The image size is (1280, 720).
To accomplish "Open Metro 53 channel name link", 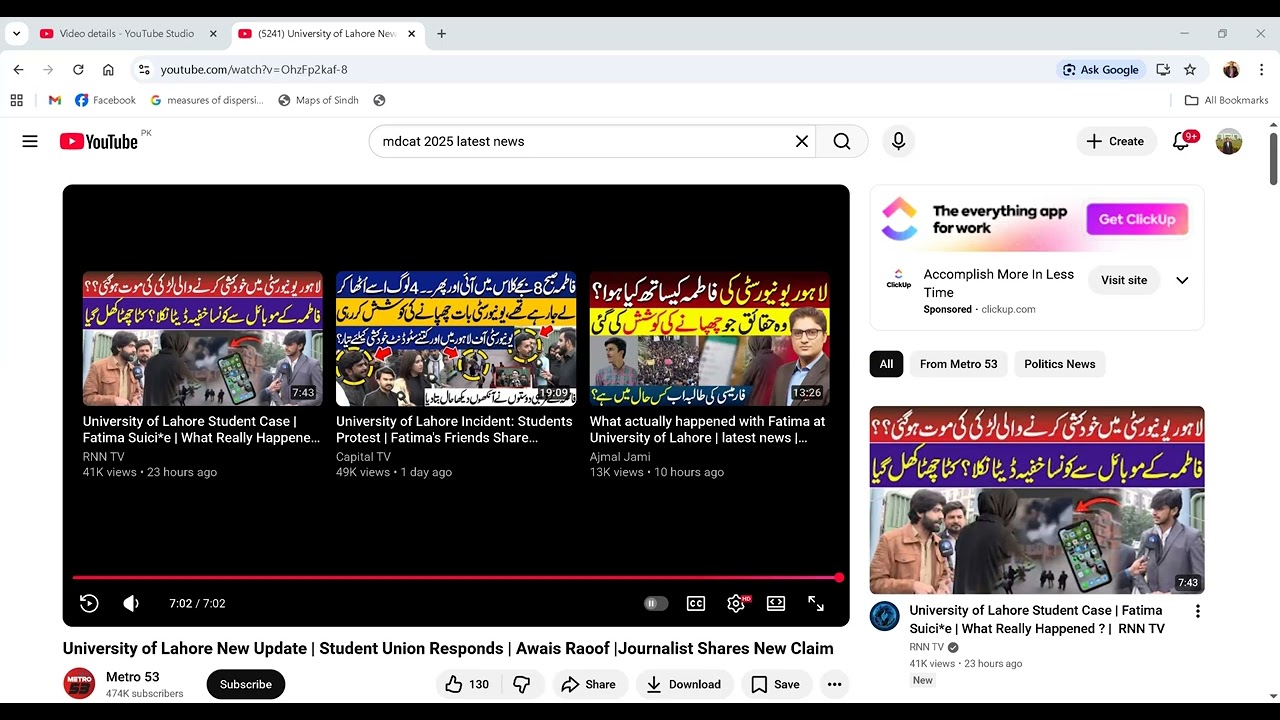I will [x=133, y=677].
